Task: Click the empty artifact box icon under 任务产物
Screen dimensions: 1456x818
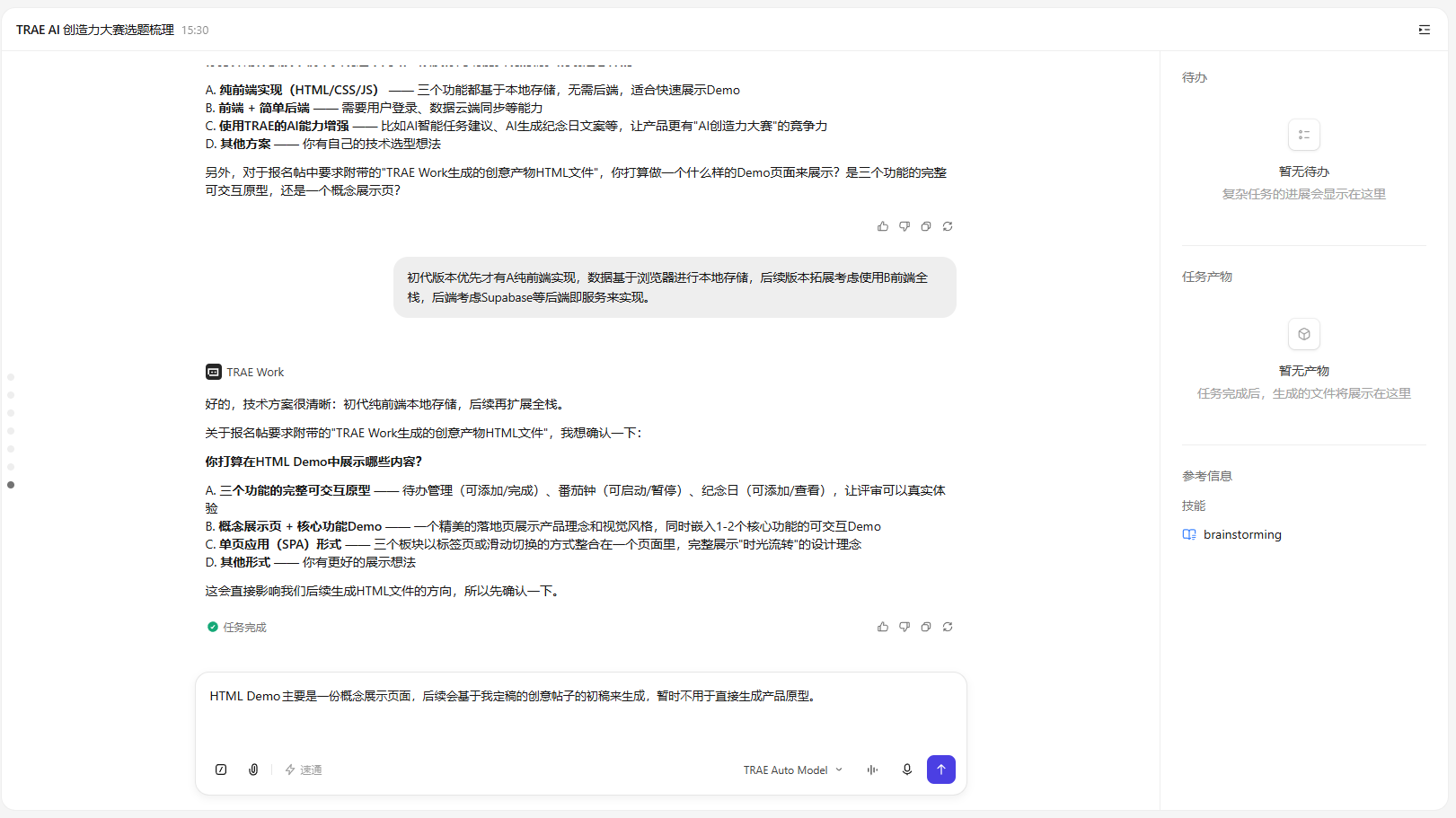Action: [1304, 334]
